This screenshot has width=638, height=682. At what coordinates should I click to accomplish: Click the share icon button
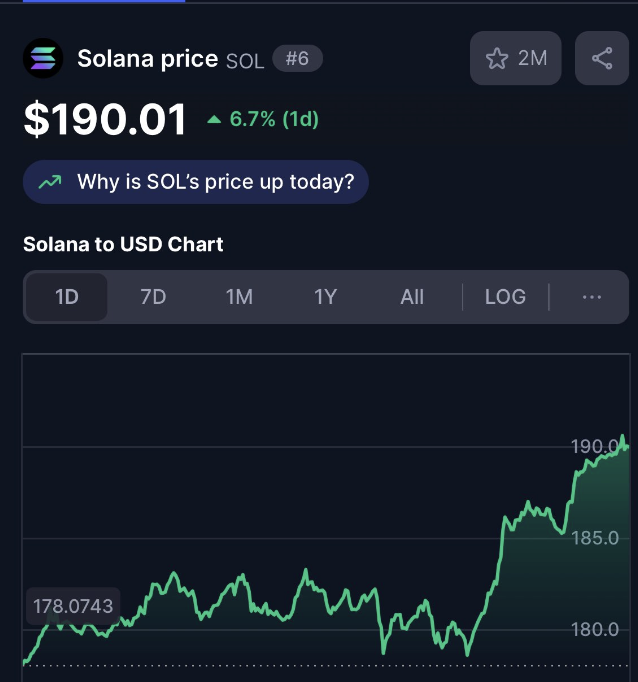[602, 58]
